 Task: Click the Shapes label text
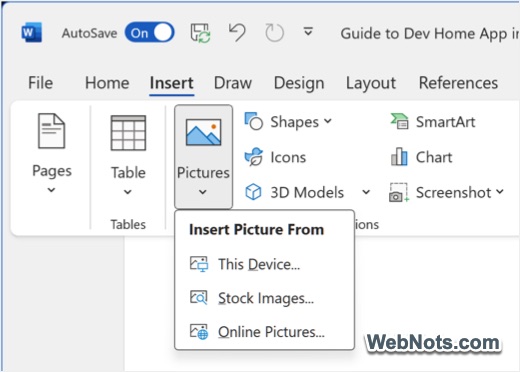point(294,122)
